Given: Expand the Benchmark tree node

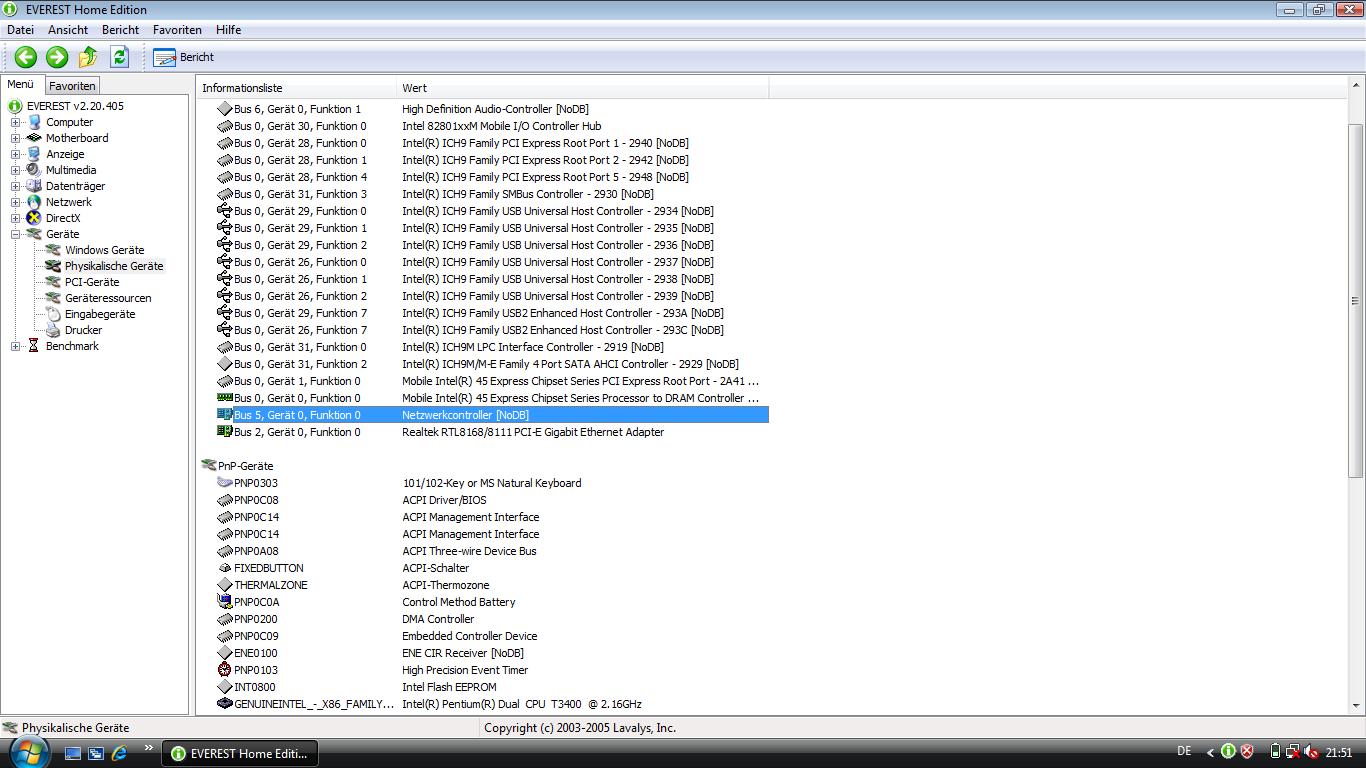Looking at the screenshot, I should click(15, 346).
